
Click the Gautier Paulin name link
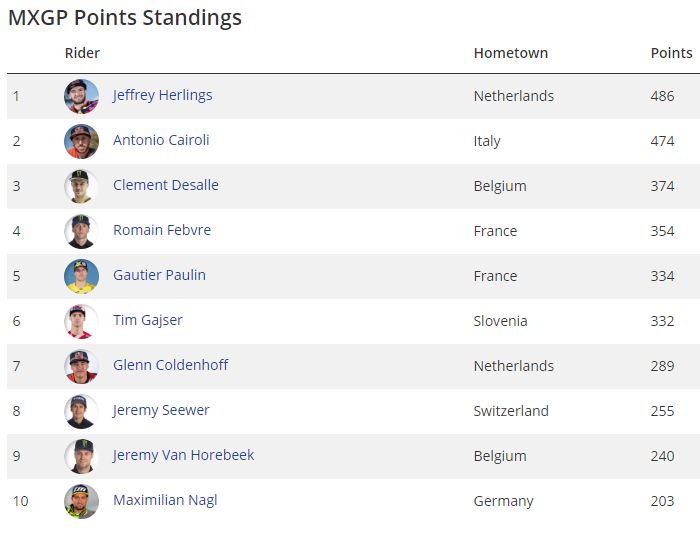[x=159, y=275]
